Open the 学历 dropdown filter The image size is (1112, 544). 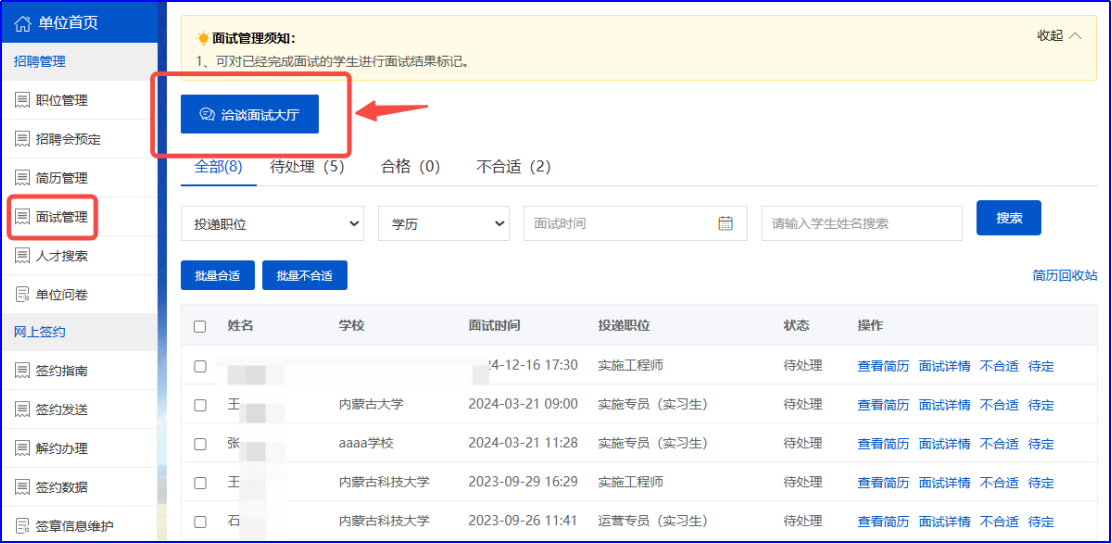tap(444, 224)
